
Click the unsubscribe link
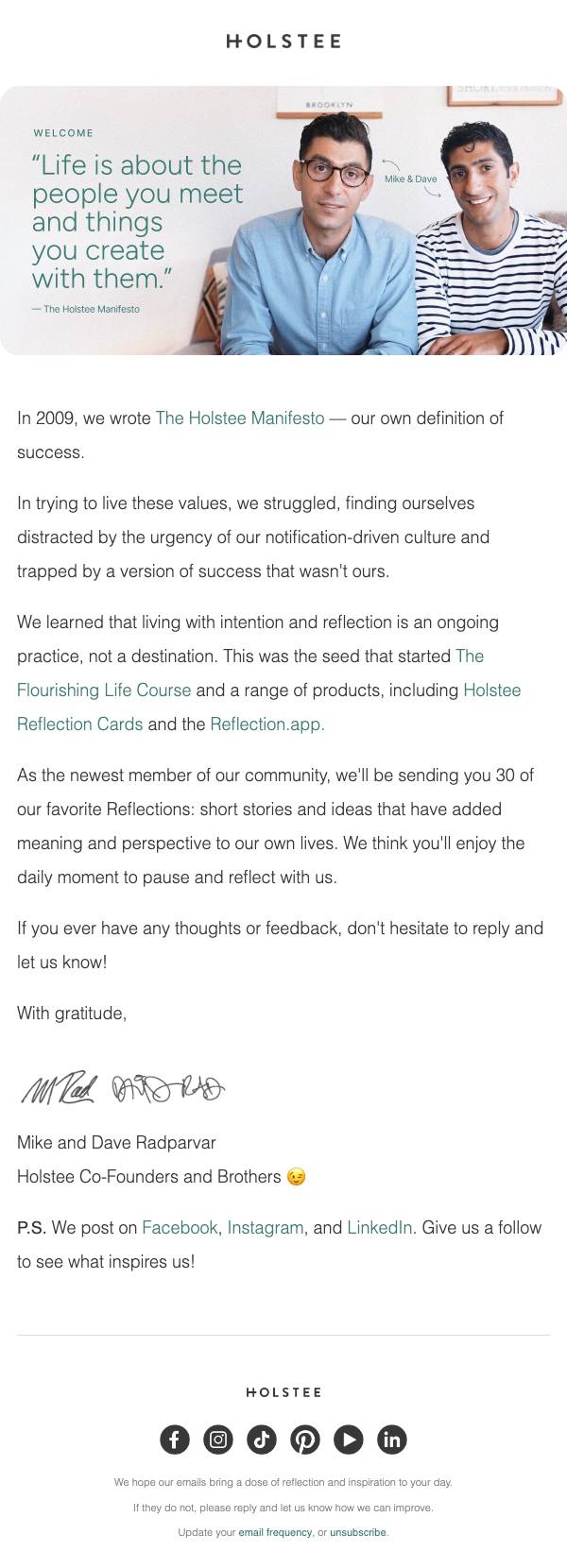[358, 1532]
